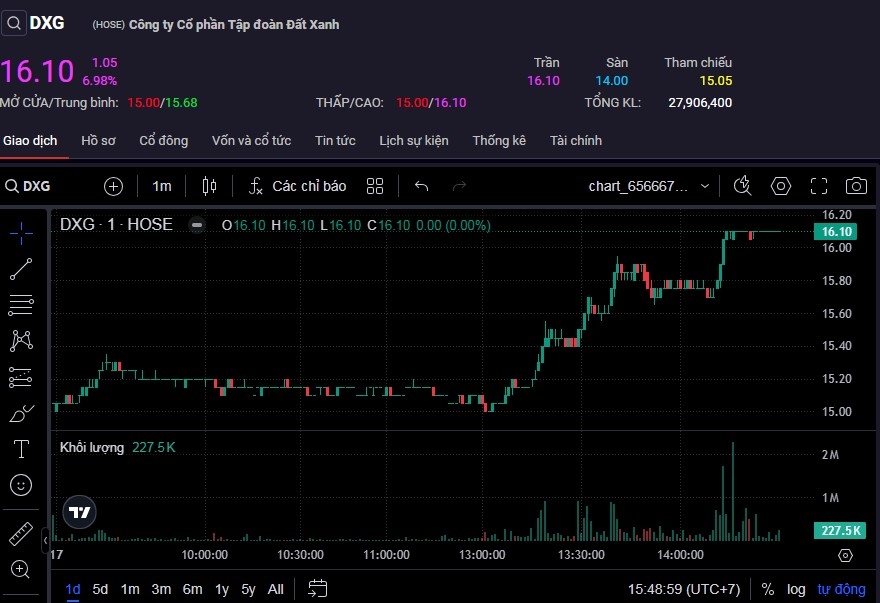
Task: Select the text annotation tool
Action: coord(21,448)
